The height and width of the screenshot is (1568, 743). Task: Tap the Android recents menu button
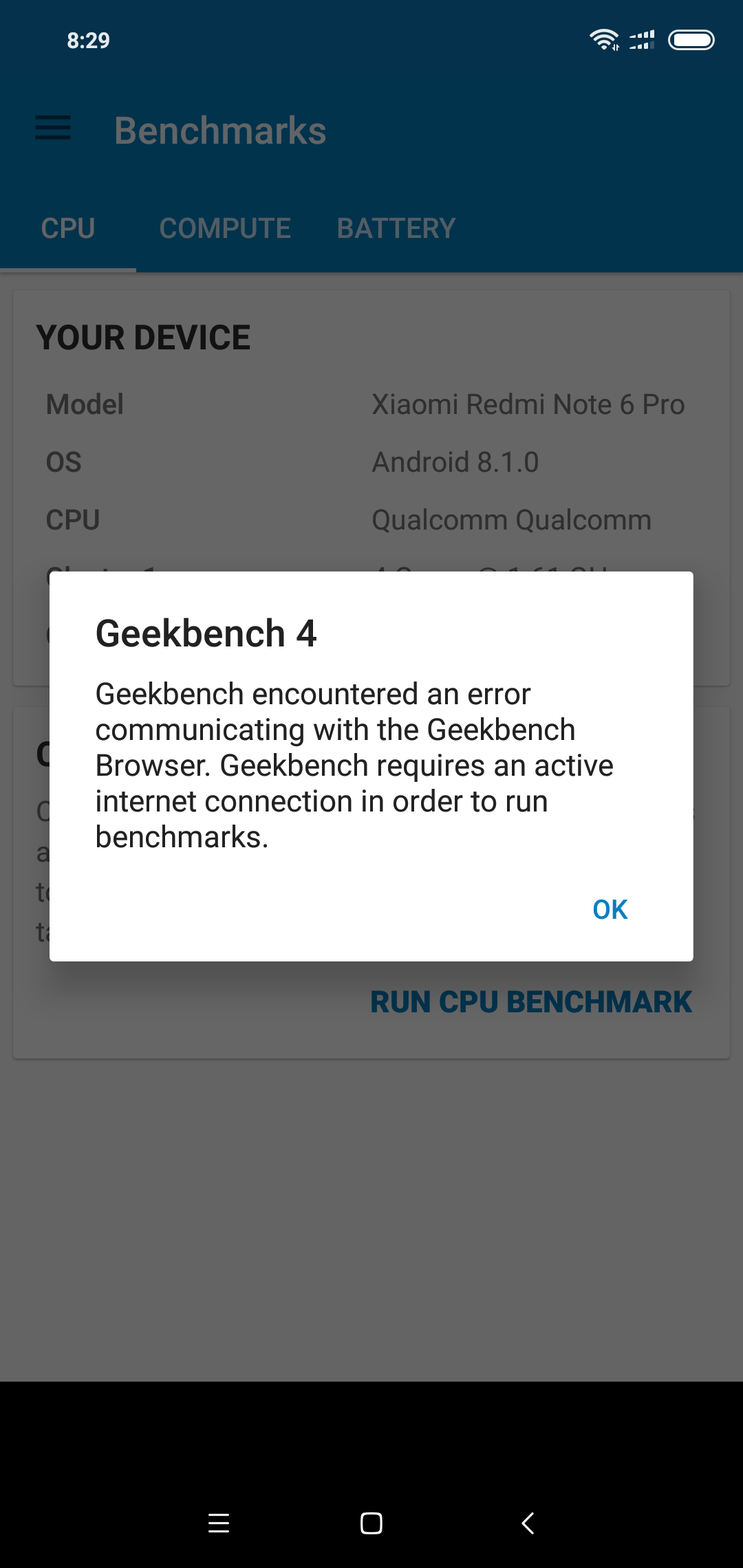click(219, 1523)
